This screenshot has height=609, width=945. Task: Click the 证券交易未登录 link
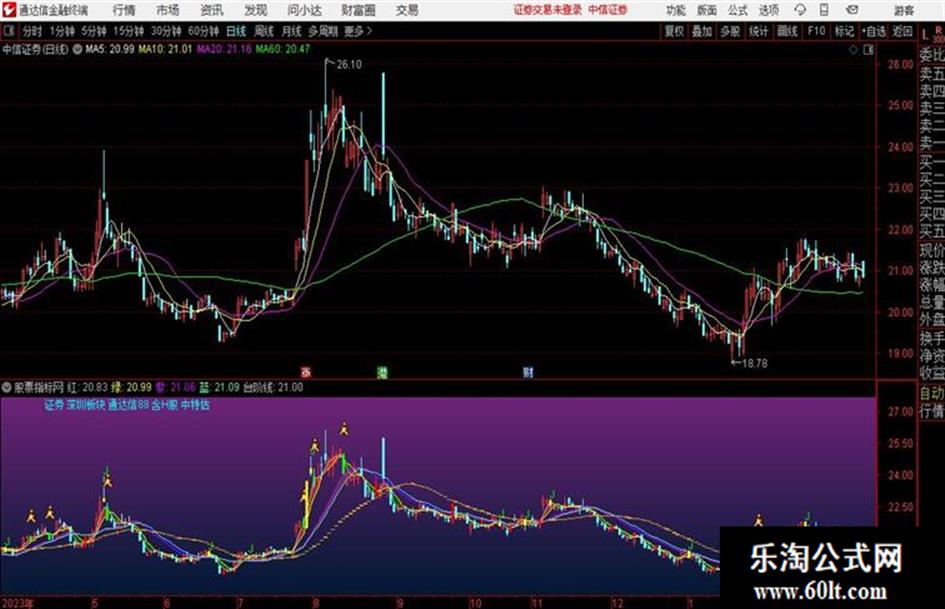coord(548,10)
